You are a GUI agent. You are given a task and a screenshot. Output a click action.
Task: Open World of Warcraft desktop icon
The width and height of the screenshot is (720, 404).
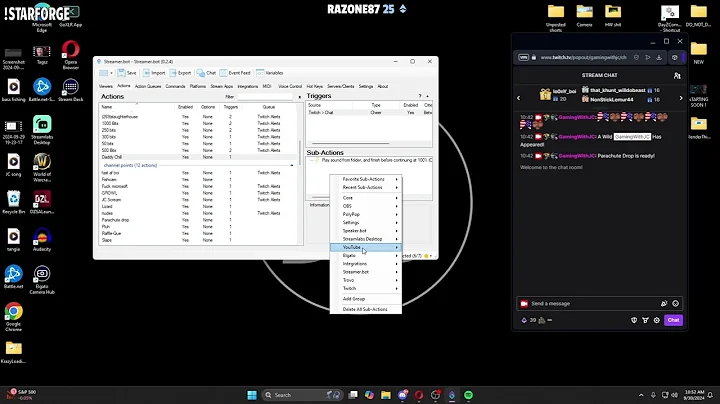(42, 168)
